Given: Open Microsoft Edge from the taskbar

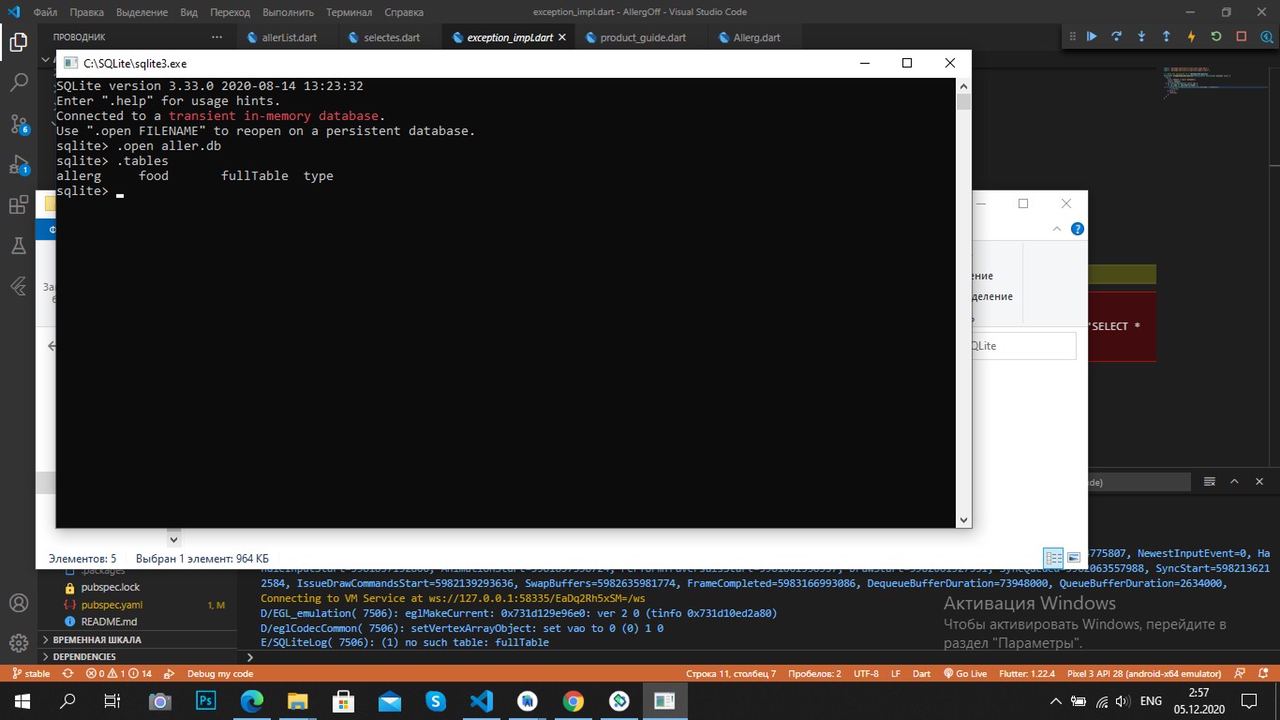Looking at the screenshot, I should coord(252,701).
